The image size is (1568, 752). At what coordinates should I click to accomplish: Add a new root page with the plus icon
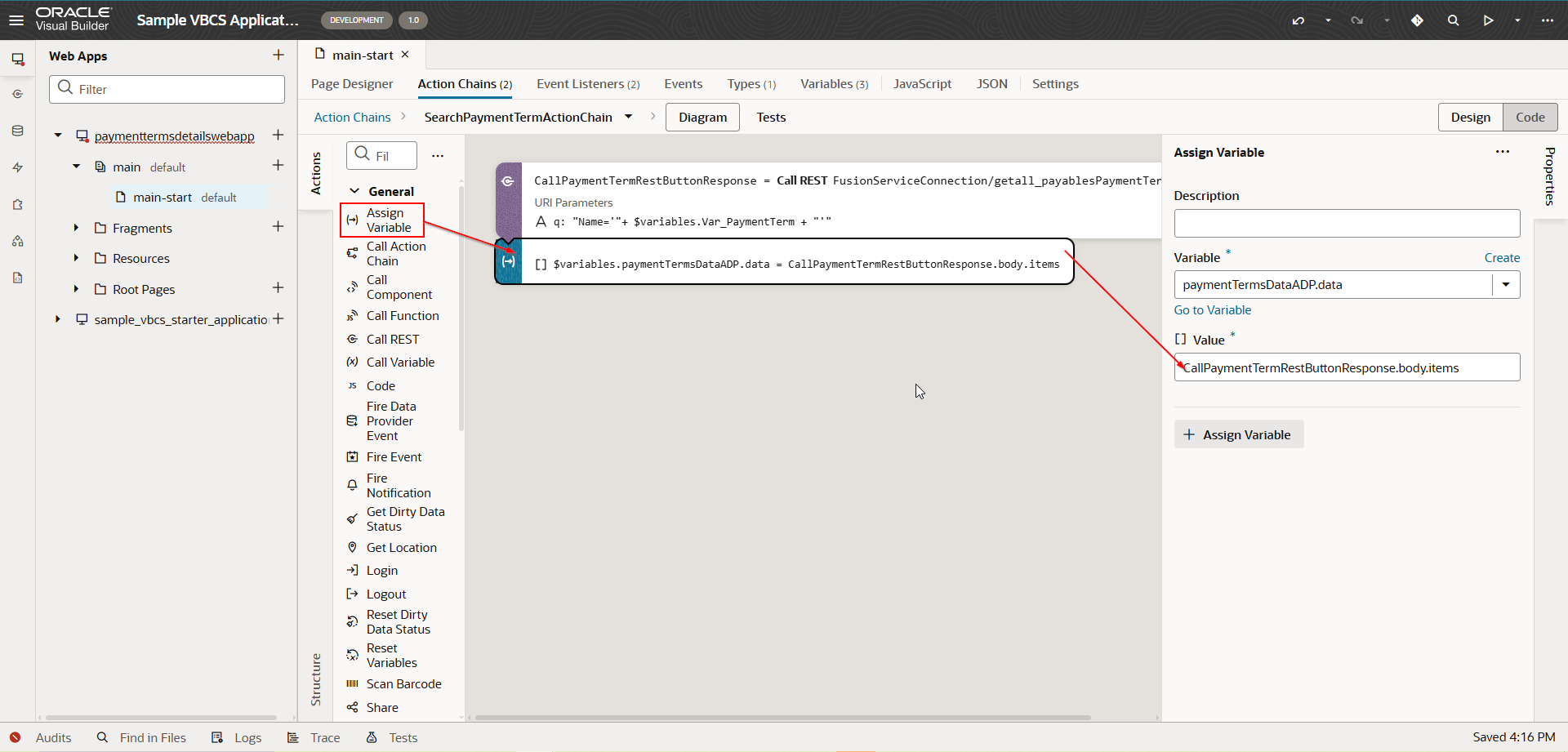278,288
